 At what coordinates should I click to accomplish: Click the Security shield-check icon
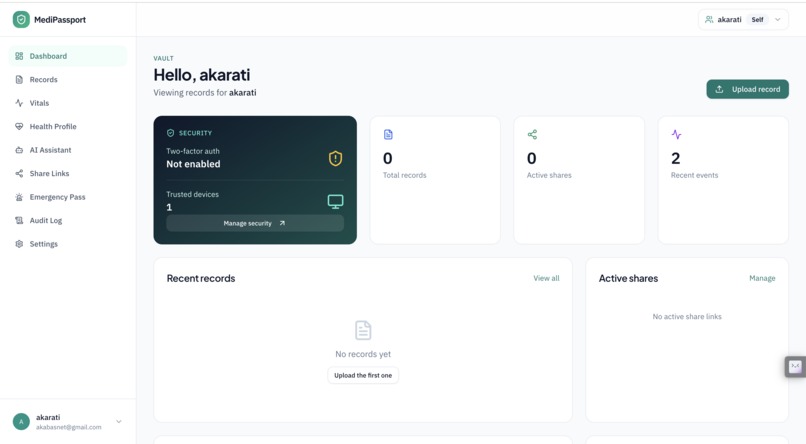(170, 133)
